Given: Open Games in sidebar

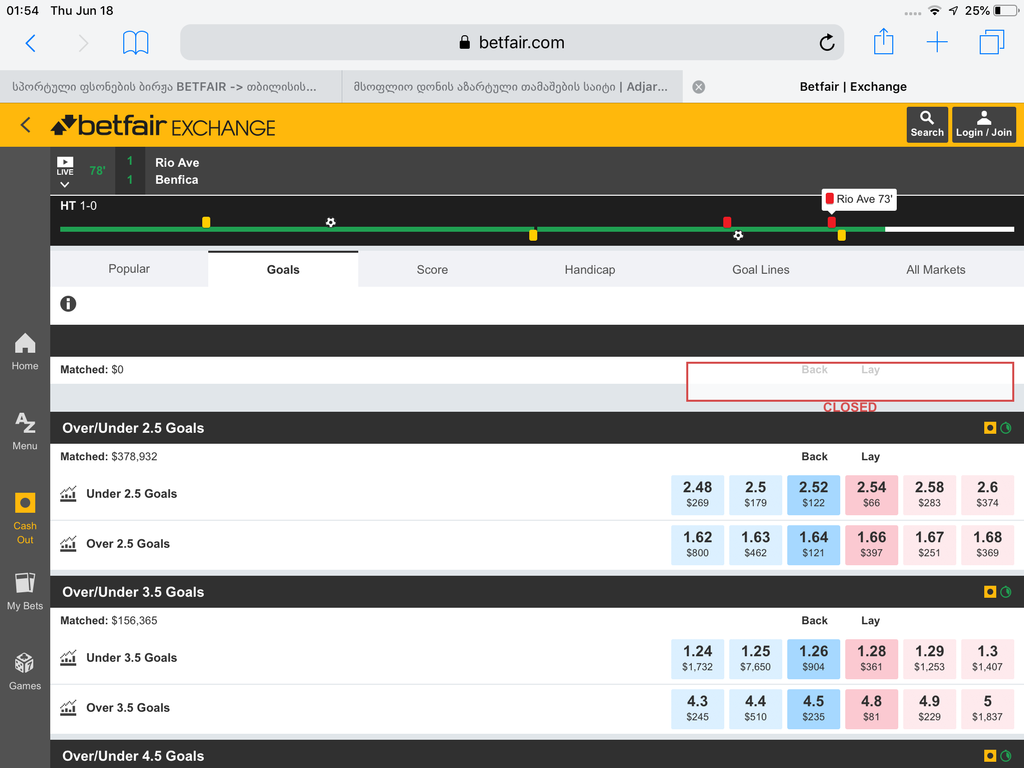Looking at the screenshot, I should [25, 671].
